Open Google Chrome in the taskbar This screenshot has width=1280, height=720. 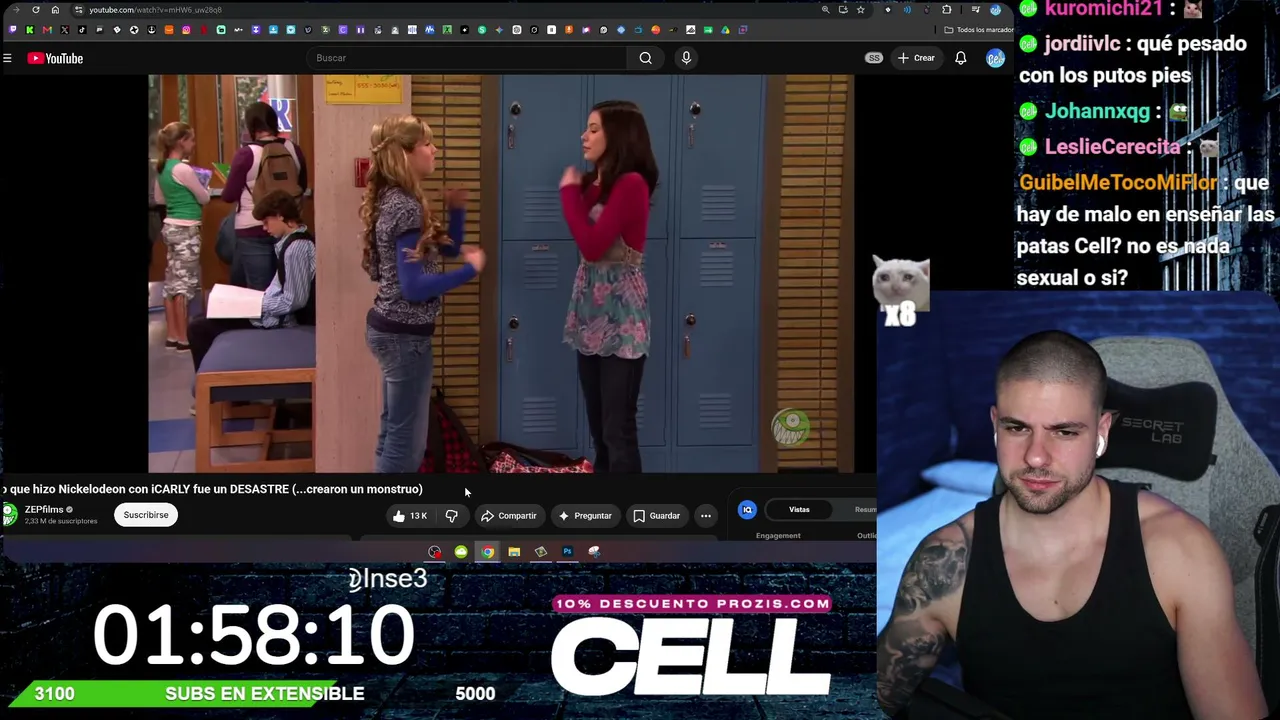tap(487, 552)
